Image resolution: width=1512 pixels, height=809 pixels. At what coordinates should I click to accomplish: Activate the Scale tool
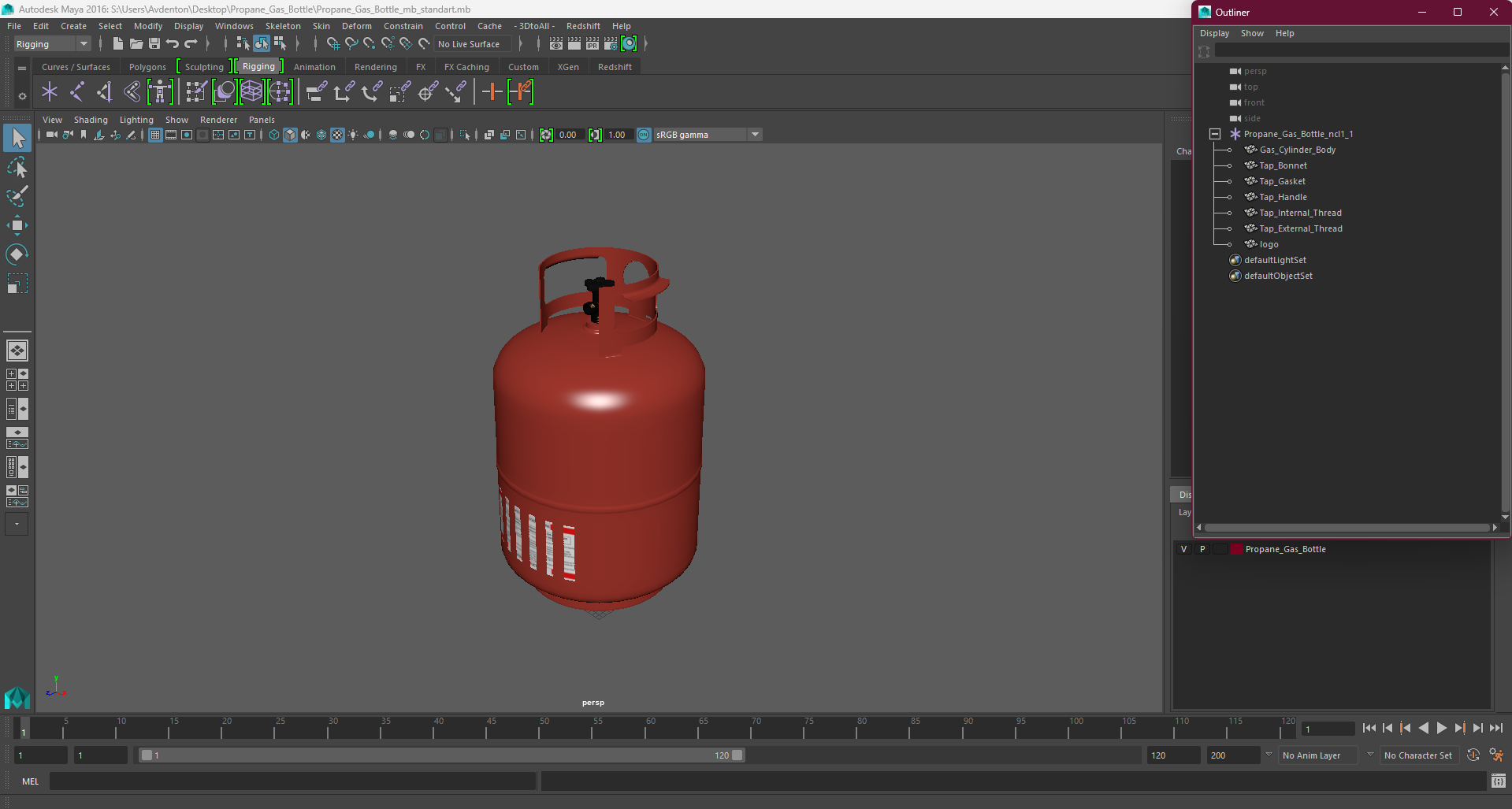point(17,283)
